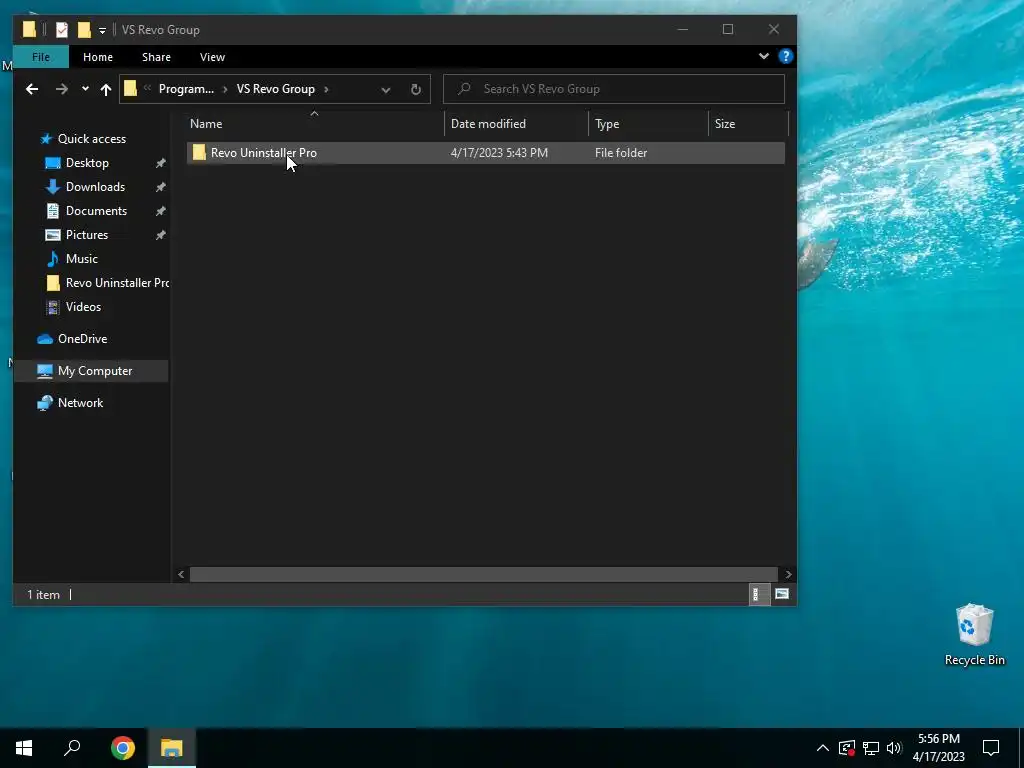1024x768 pixels.
Task: Unpin Documents using its pin icon
Action: coord(160,212)
